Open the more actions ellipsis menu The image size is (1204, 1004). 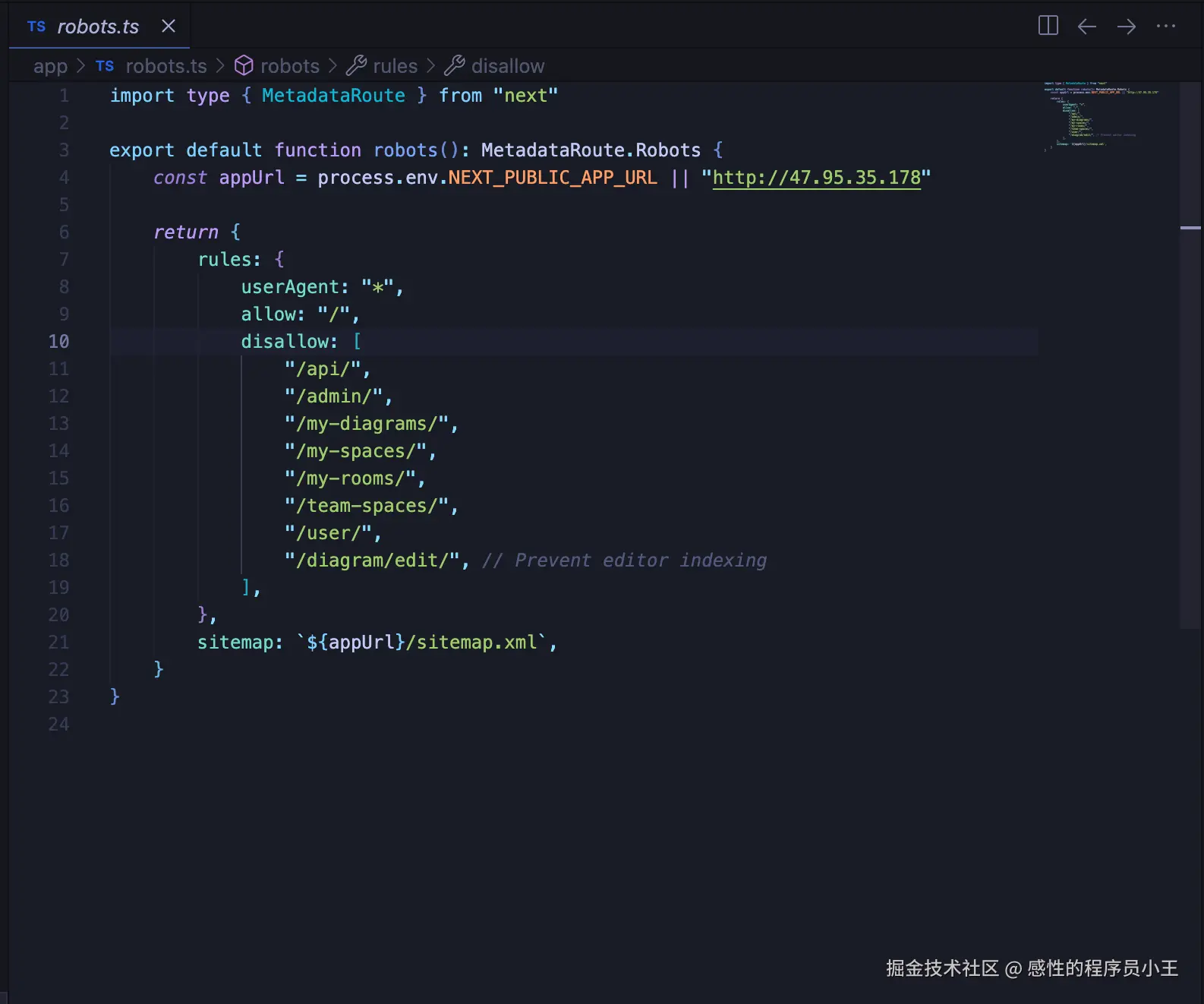tap(1166, 27)
